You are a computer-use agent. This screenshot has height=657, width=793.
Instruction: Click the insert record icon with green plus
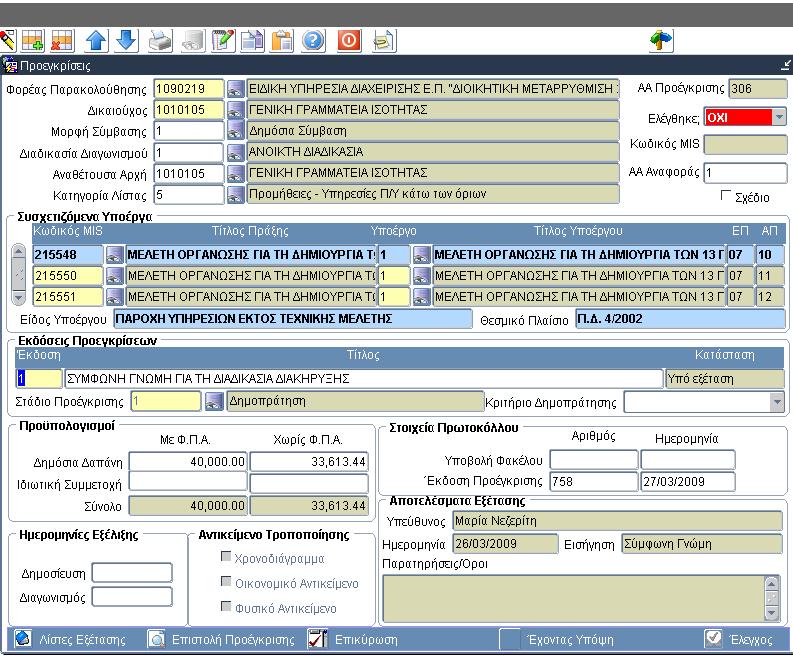click(x=33, y=40)
